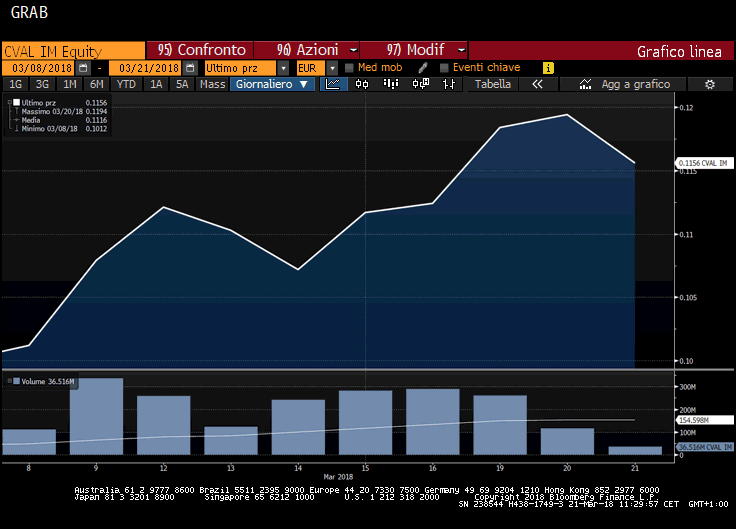Open chart settings gear icon

click(709, 85)
